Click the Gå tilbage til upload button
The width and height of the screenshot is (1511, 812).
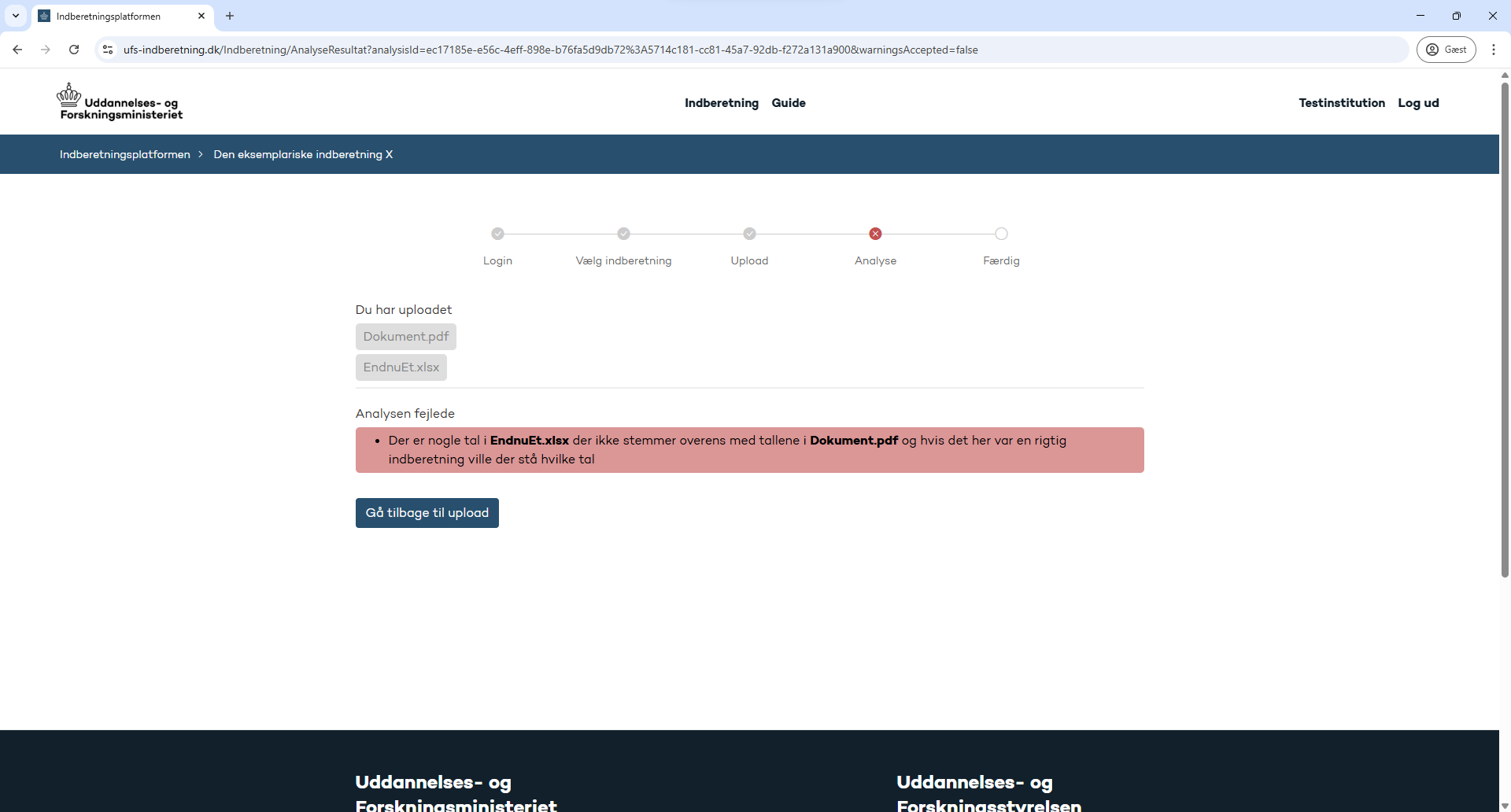(427, 513)
